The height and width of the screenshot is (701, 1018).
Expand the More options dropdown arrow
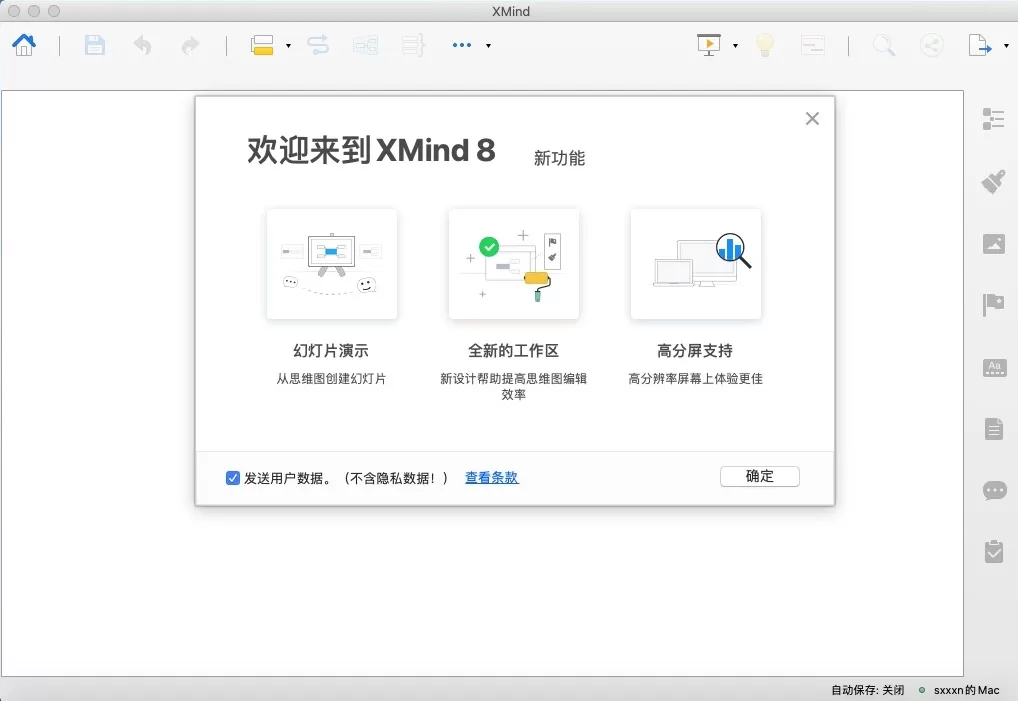click(488, 45)
